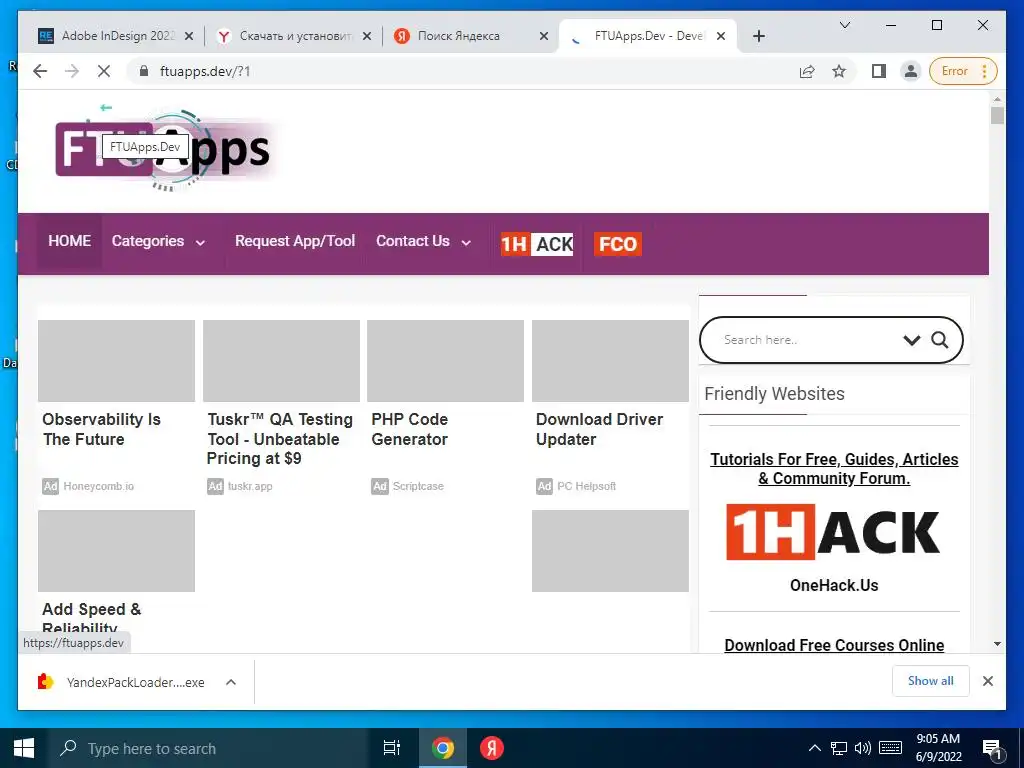Click the padlock site info icon

point(144,71)
